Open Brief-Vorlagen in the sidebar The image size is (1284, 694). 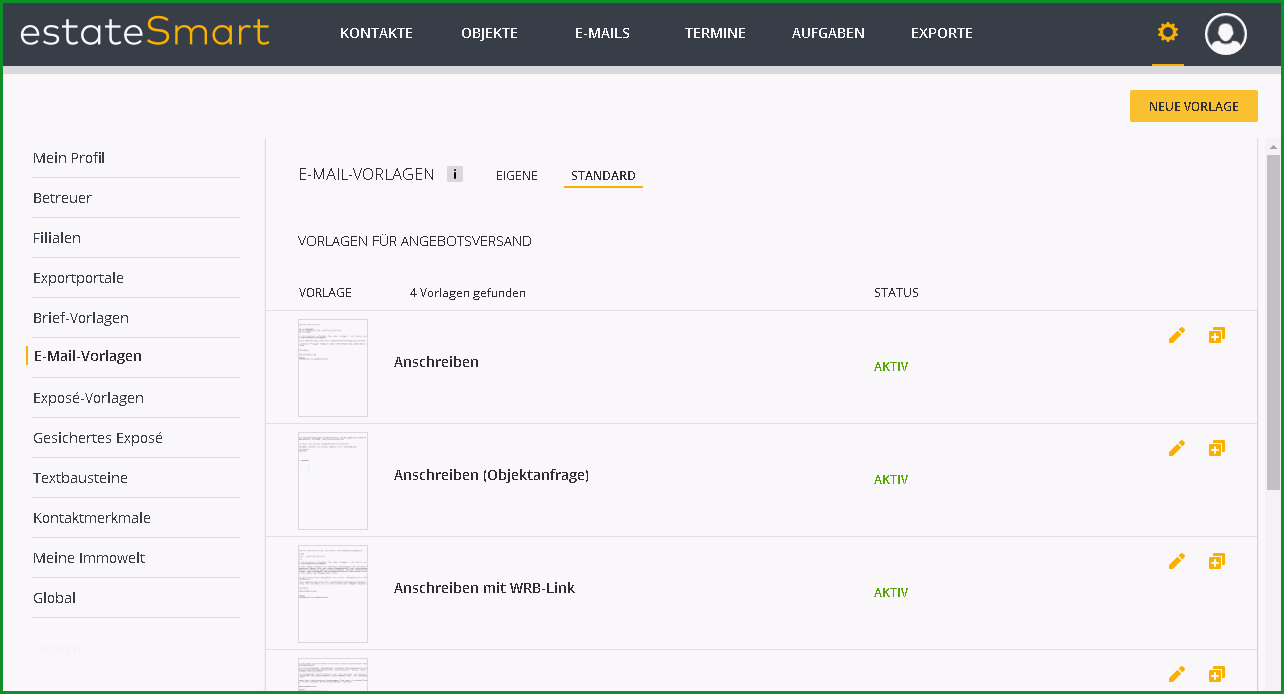(81, 318)
